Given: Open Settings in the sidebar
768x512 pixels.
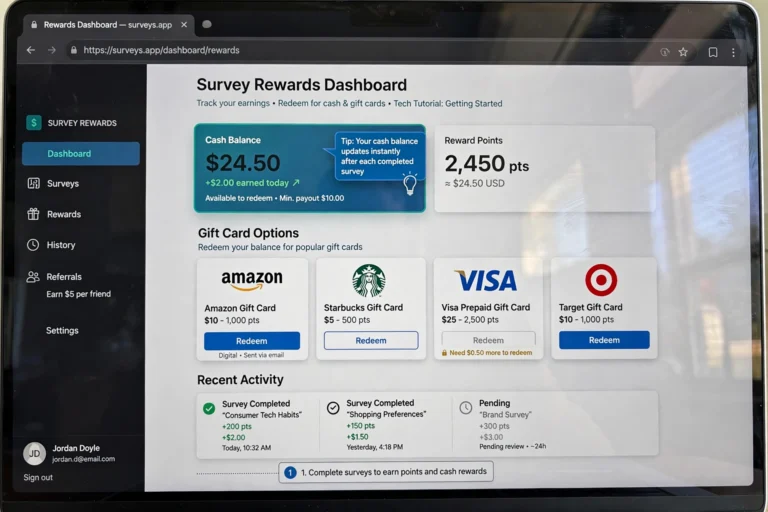Looking at the screenshot, I should click(x=62, y=331).
